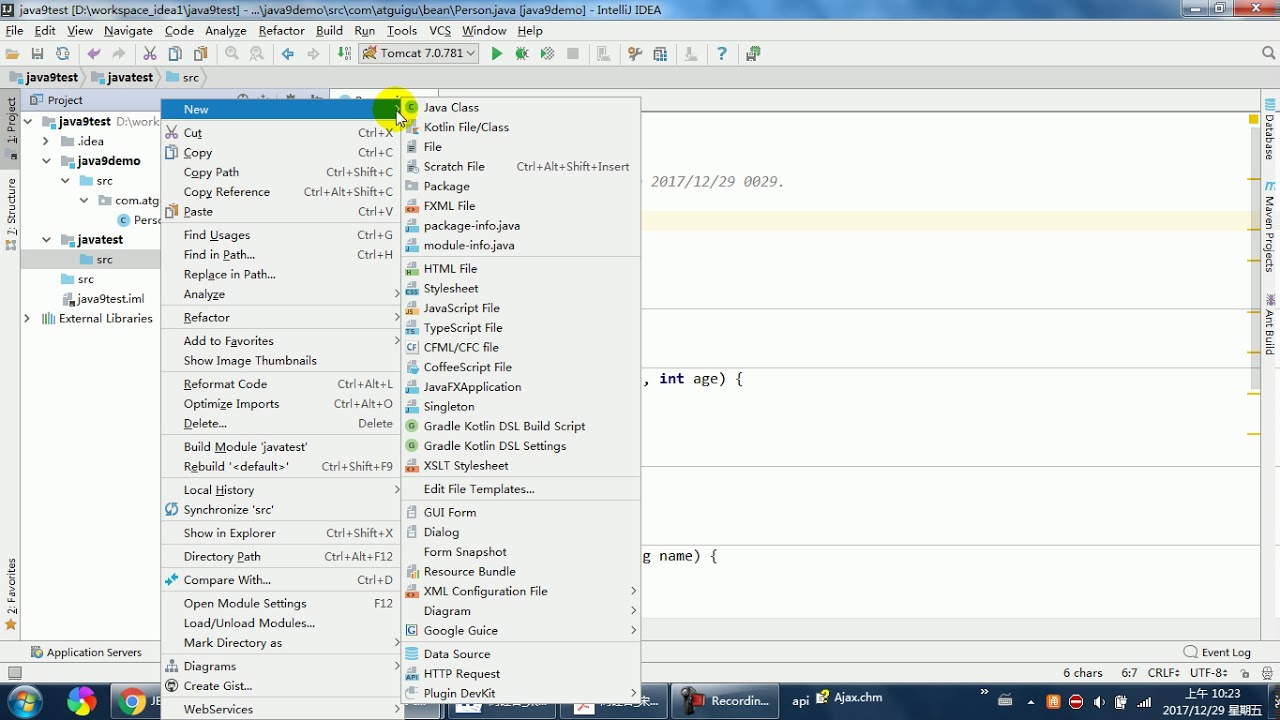Click Synchronize 'src' in context menu
The width and height of the screenshot is (1280, 720).
pos(281,510)
